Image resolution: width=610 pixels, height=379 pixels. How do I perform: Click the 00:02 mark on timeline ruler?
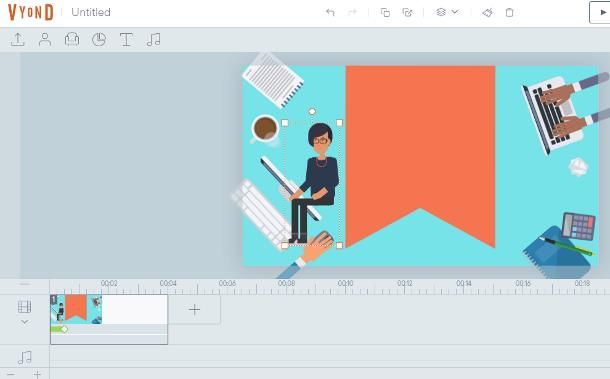pyautogui.click(x=109, y=283)
